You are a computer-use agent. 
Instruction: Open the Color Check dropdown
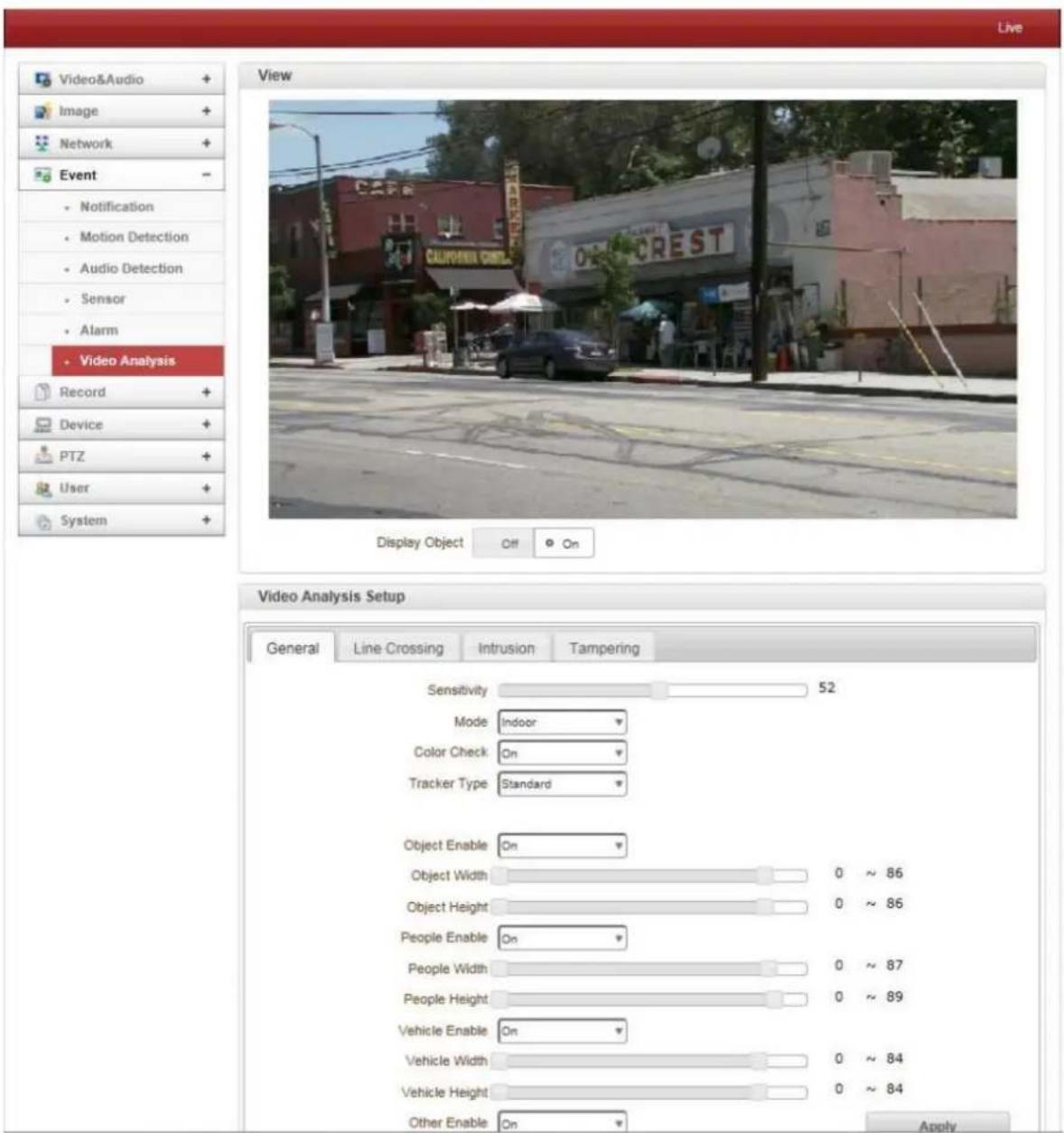[562, 754]
